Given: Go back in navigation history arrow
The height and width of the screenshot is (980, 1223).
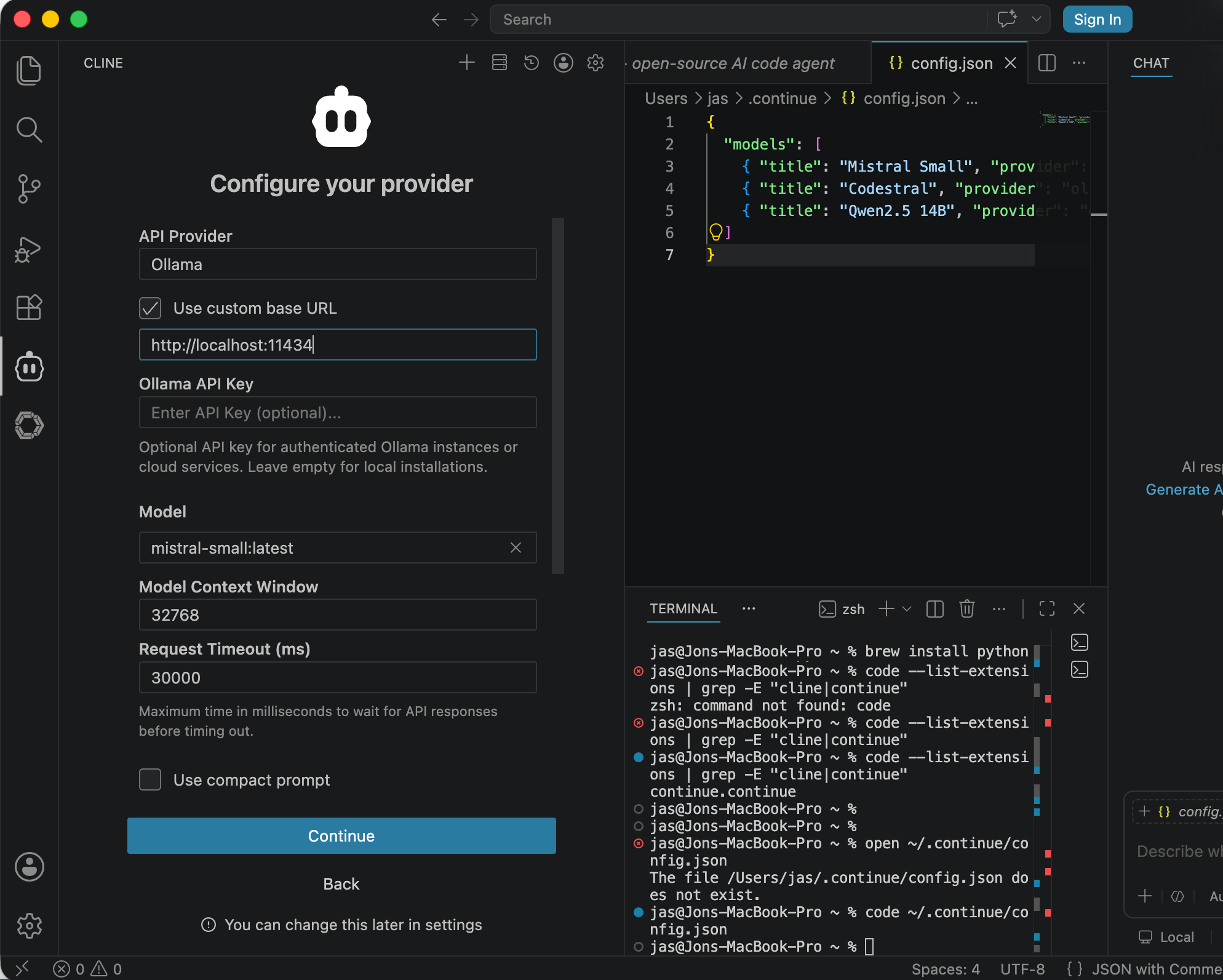Looking at the screenshot, I should (439, 20).
